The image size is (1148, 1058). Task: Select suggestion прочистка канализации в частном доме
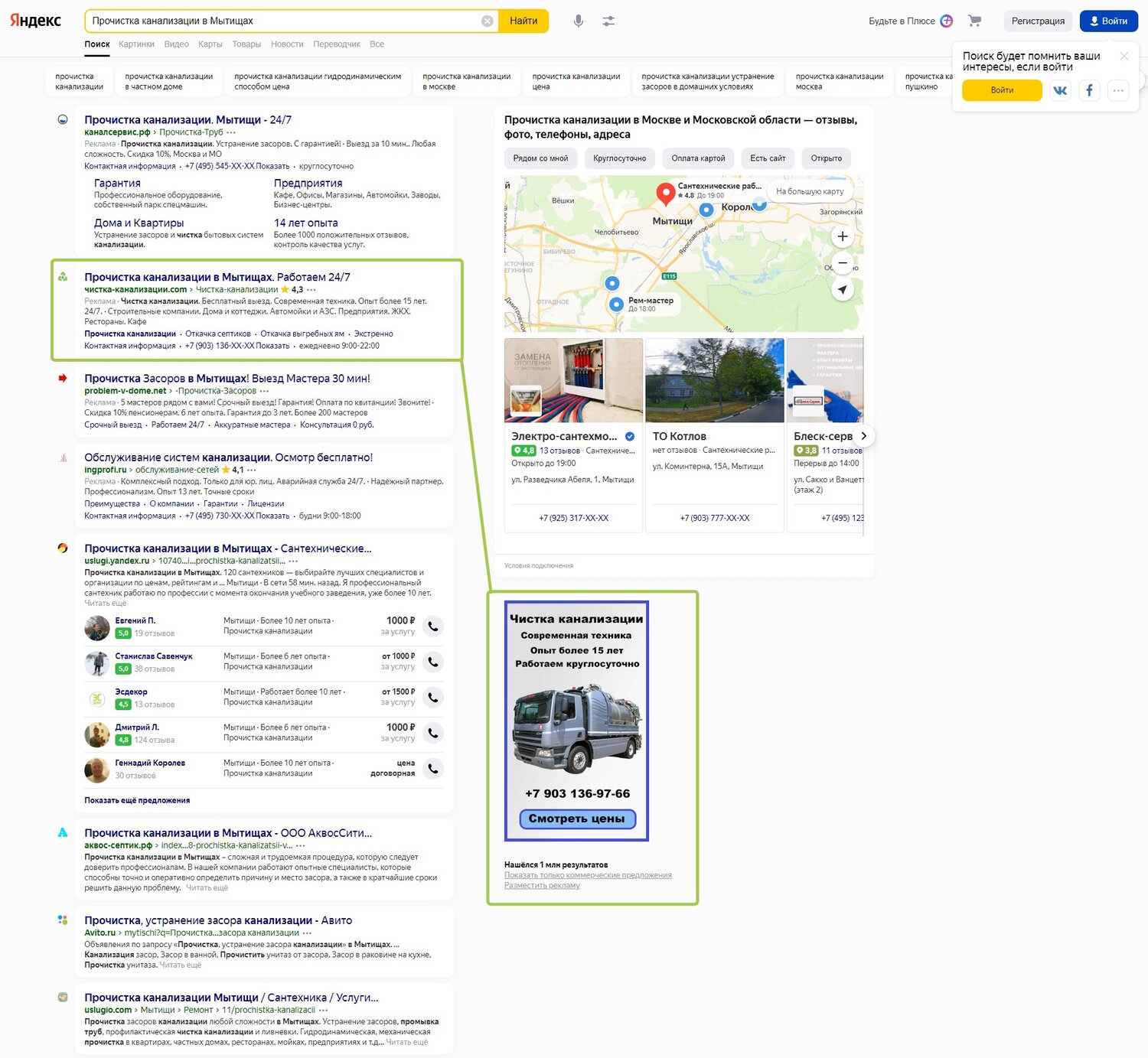(x=169, y=82)
